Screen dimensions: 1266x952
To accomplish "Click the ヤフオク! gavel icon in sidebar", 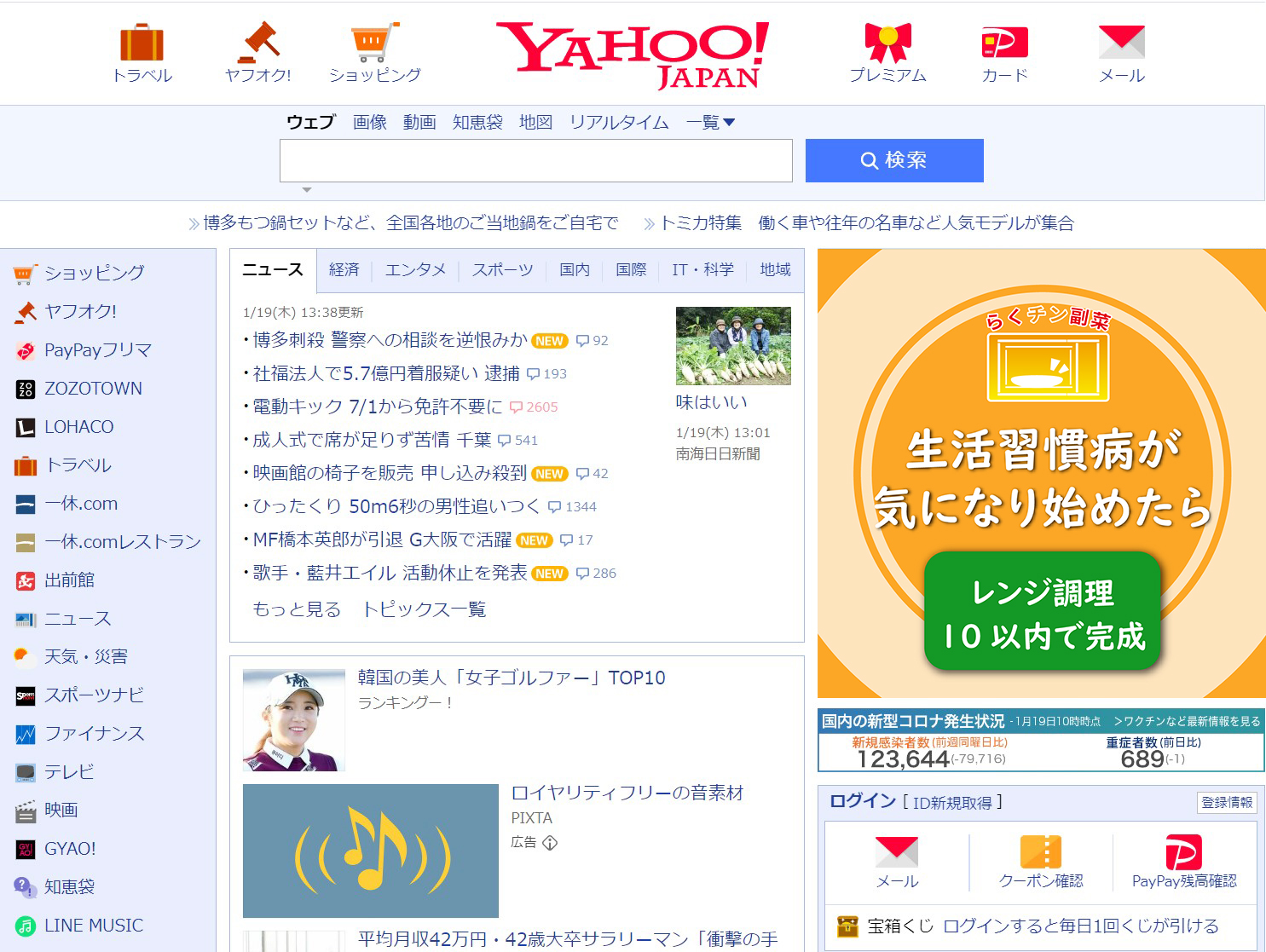I will click(x=26, y=312).
